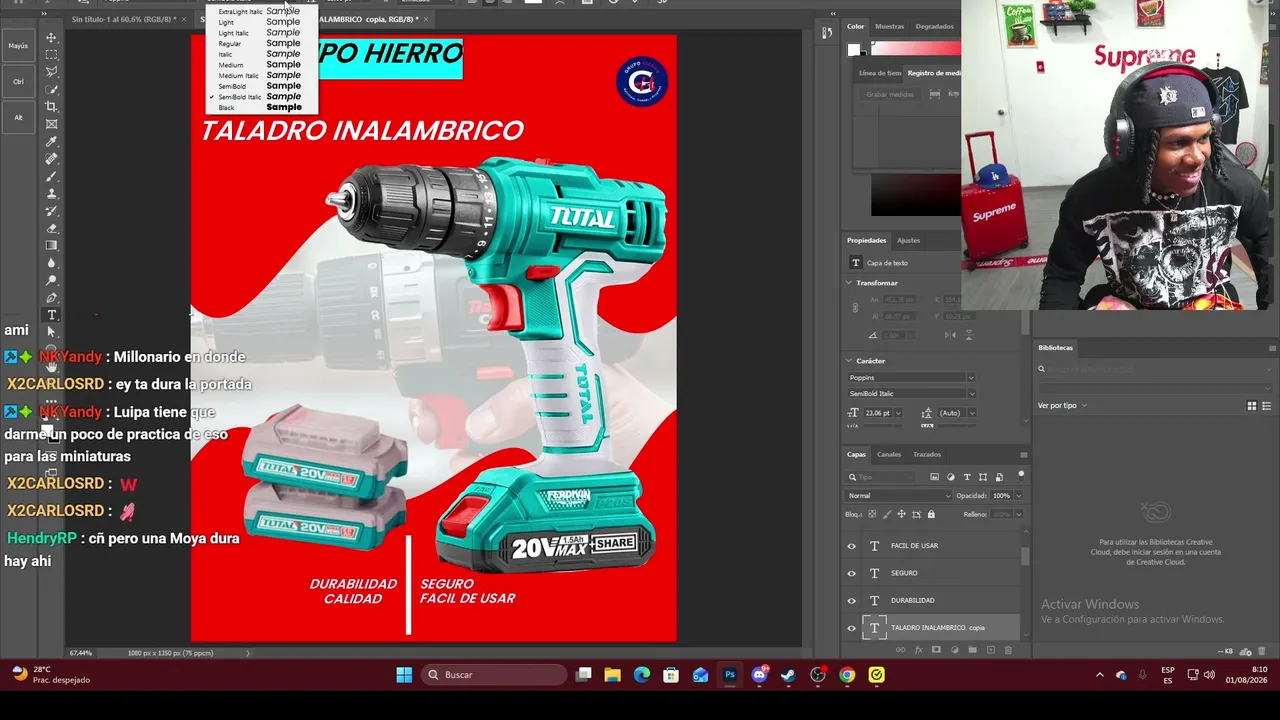Screen dimensions: 1280x720
Task: Select the Eyedropper tool
Action: [x=51, y=141]
